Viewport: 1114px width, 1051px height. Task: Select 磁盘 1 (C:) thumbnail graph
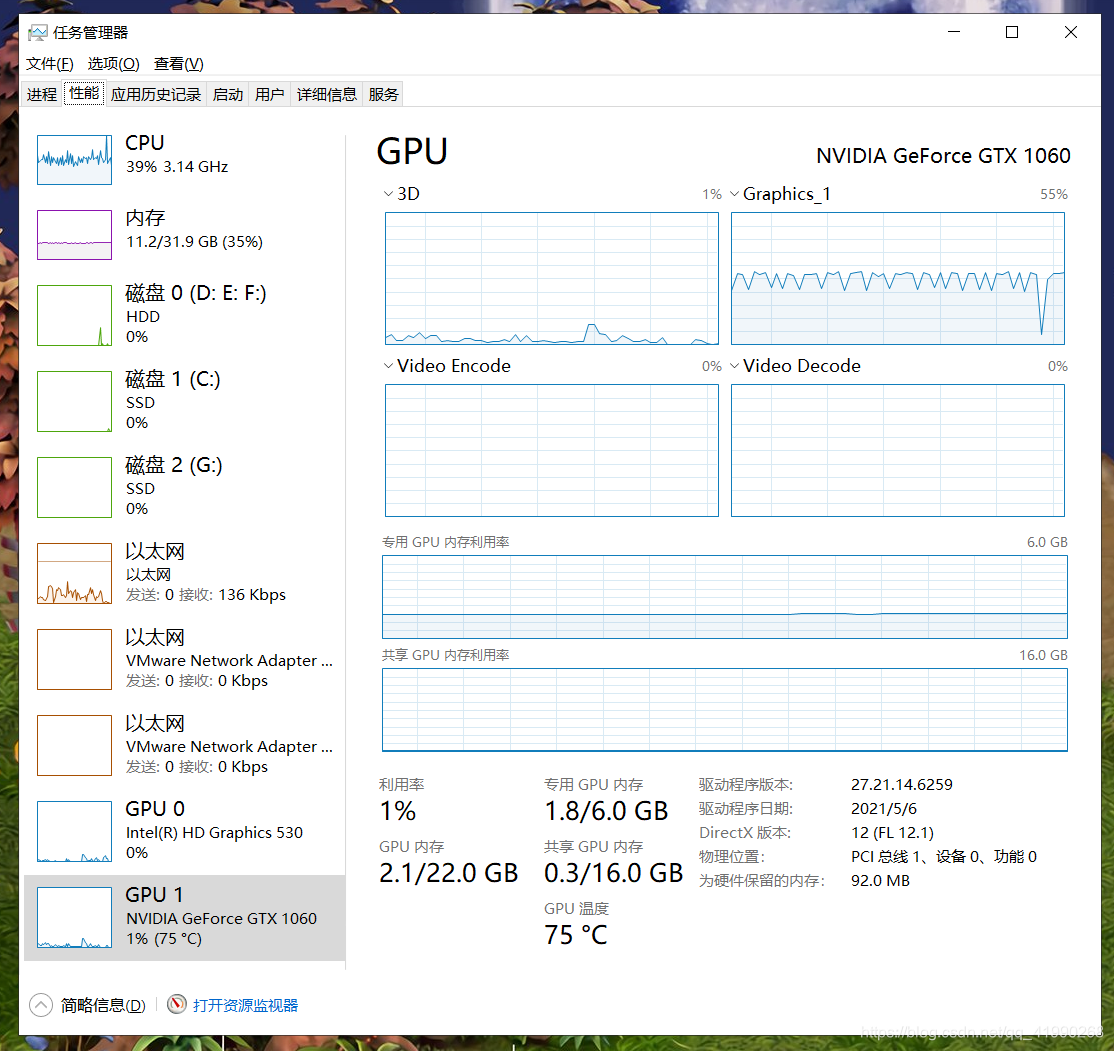[75, 401]
